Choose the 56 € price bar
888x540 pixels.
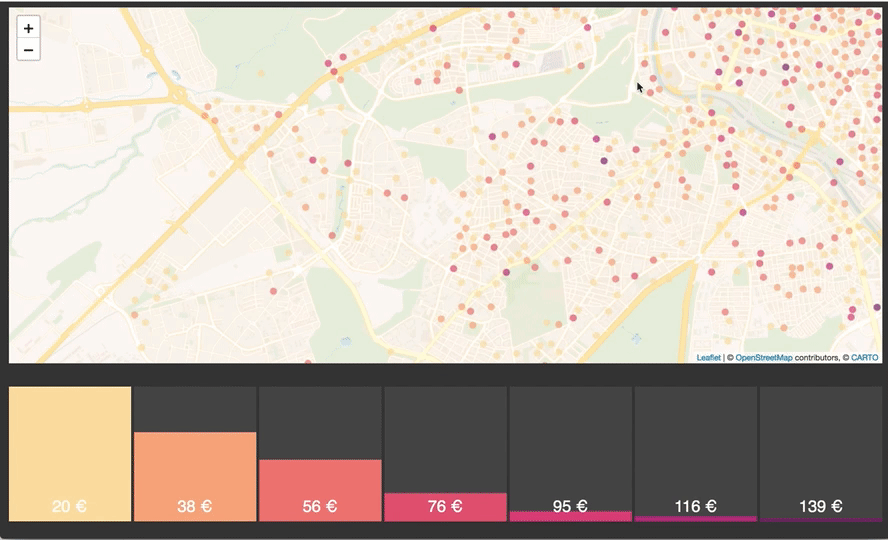(x=320, y=490)
